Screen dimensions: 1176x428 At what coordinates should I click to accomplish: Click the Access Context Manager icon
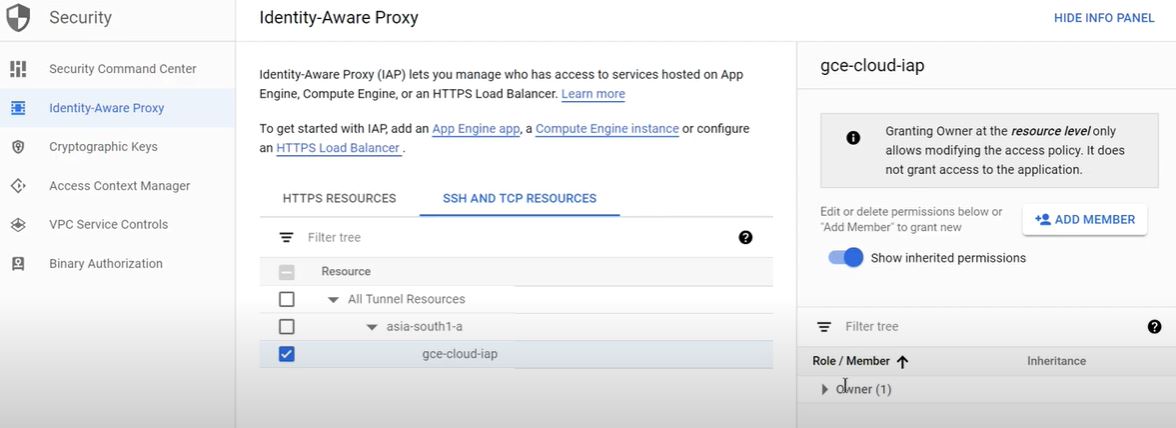pos(18,186)
